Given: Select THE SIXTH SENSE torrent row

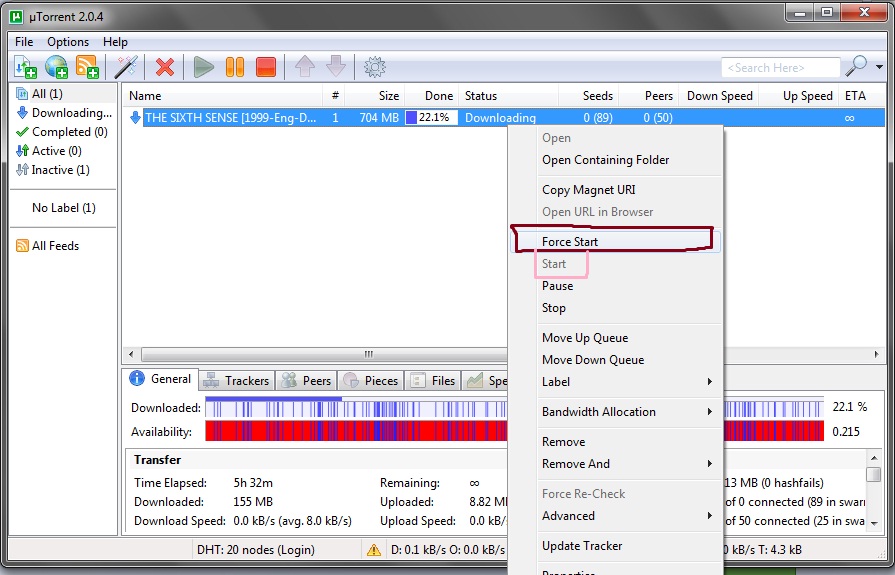Looking at the screenshot, I should (505, 118).
